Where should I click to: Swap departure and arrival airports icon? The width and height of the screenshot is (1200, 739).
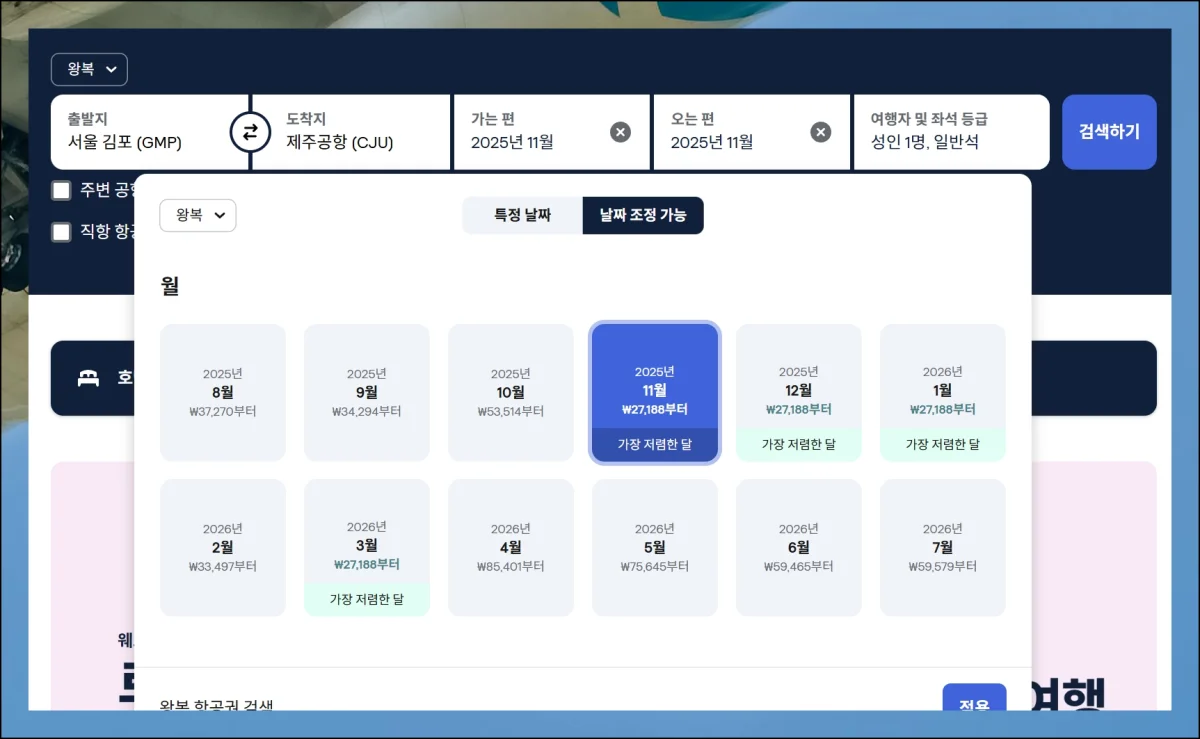(250, 132)
